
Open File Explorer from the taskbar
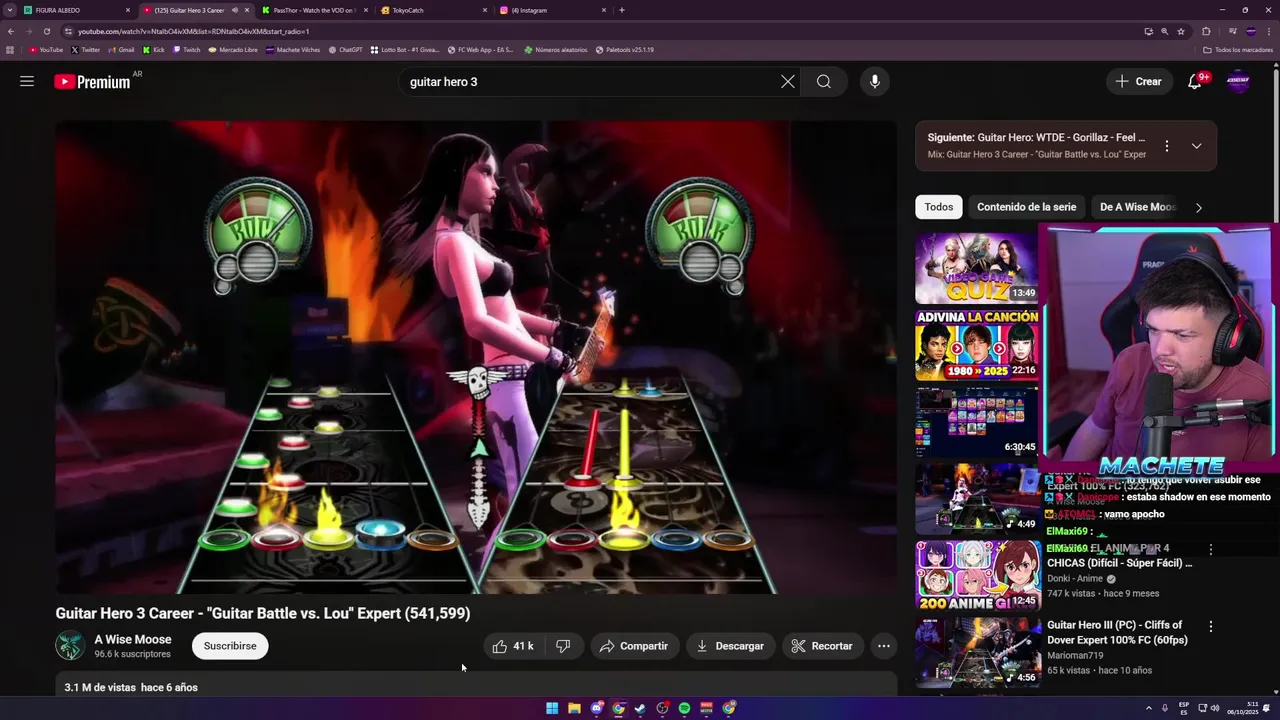pos(574,708)
